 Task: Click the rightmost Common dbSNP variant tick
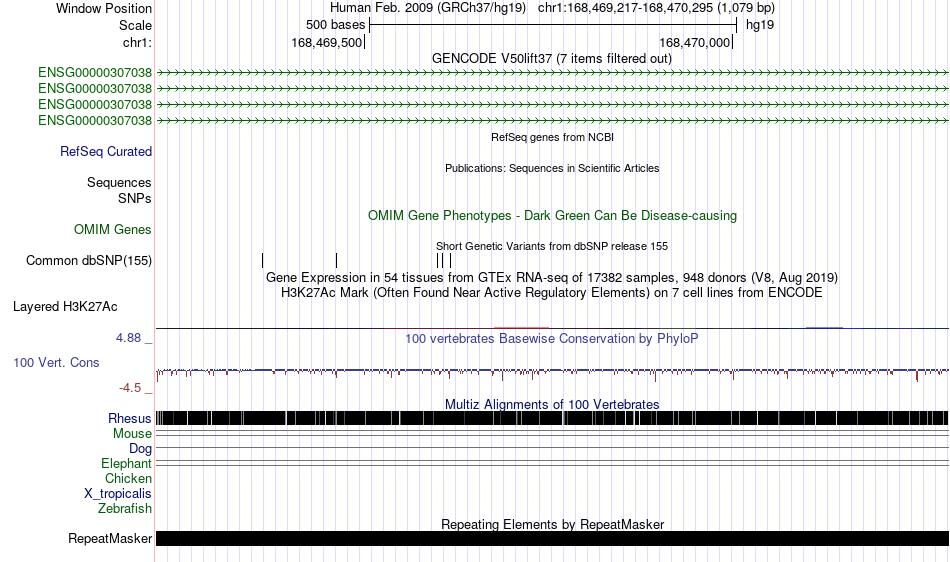pos(451,260)
